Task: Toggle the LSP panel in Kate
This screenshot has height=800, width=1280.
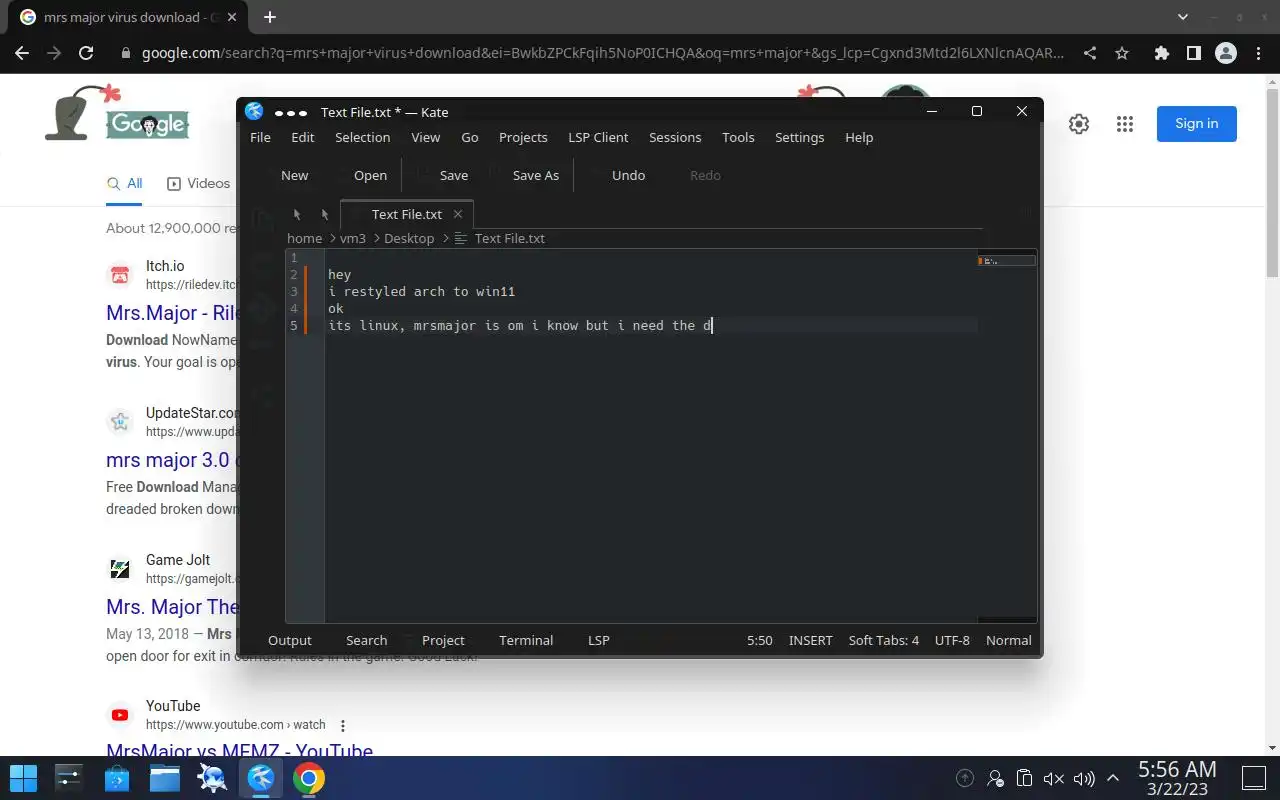Action: pyautogui.click(x=598, y=640)
